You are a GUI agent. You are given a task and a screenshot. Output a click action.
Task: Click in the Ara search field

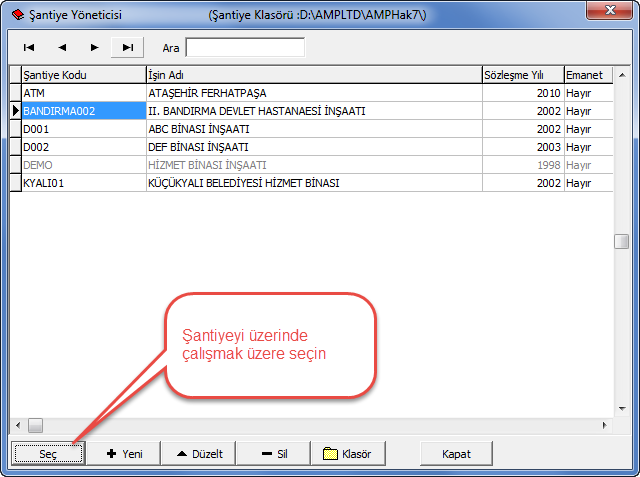pyautogui.click(x=245, y=47)
